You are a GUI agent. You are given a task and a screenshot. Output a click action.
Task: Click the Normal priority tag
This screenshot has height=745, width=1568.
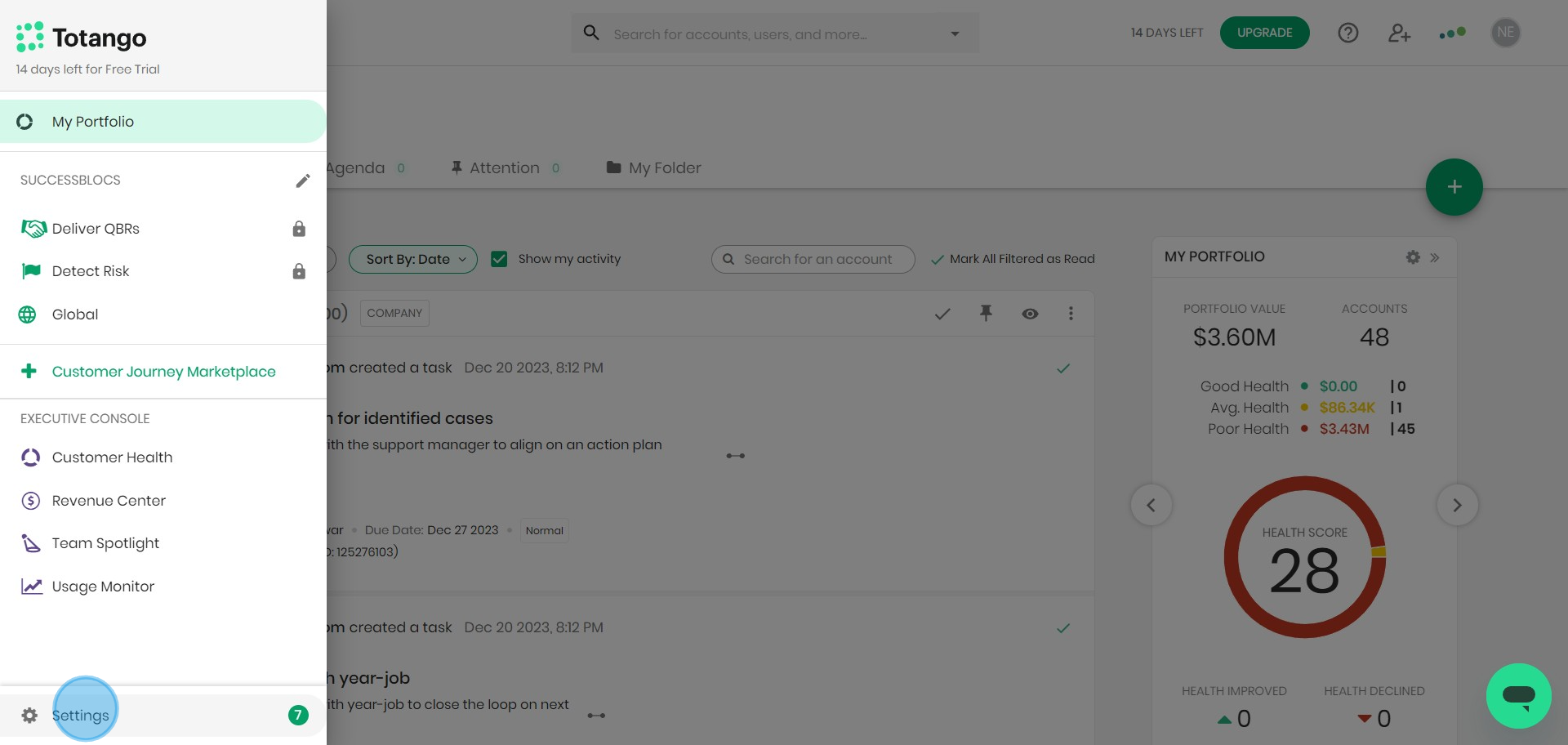tap(545, 531)
